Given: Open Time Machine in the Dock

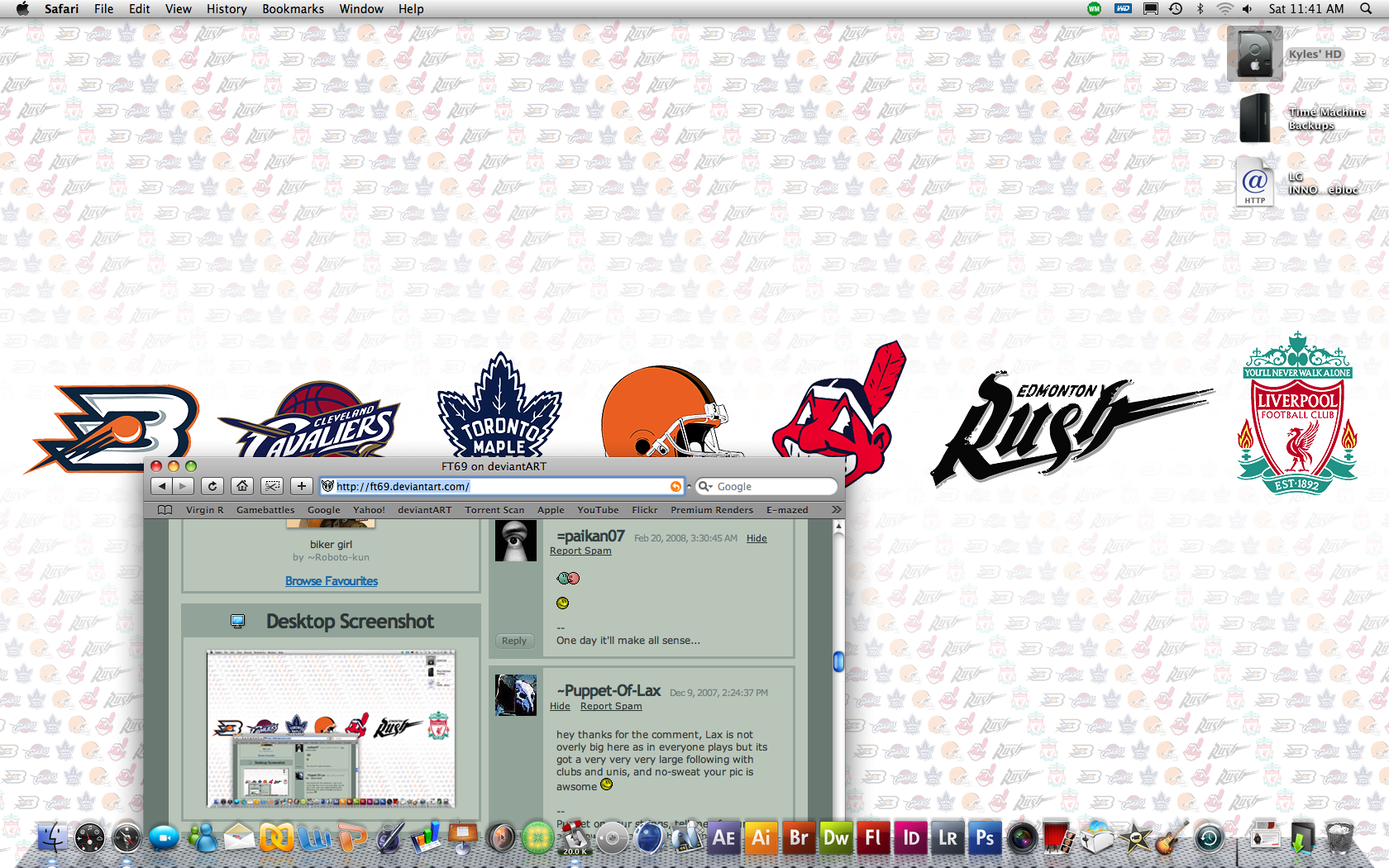Looking at the screenshot, I should pos(1209,838).
